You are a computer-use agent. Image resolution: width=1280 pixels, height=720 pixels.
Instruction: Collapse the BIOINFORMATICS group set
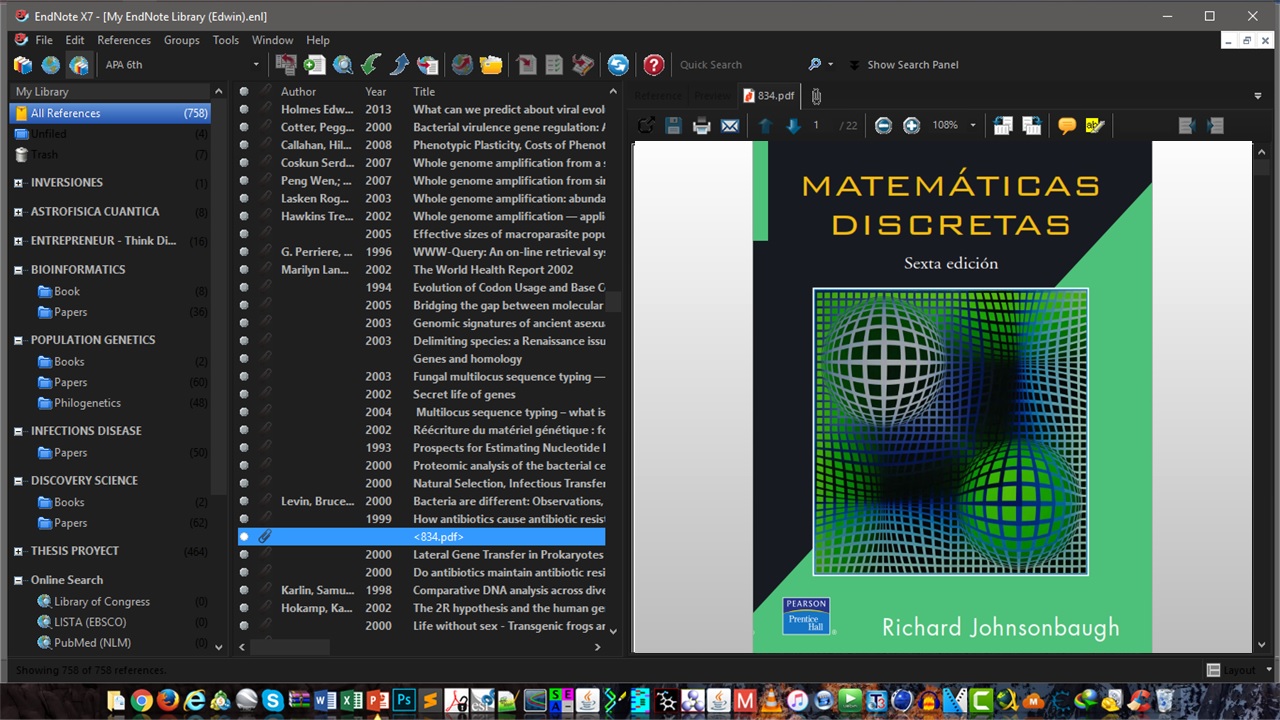click(x=18, y=270)
